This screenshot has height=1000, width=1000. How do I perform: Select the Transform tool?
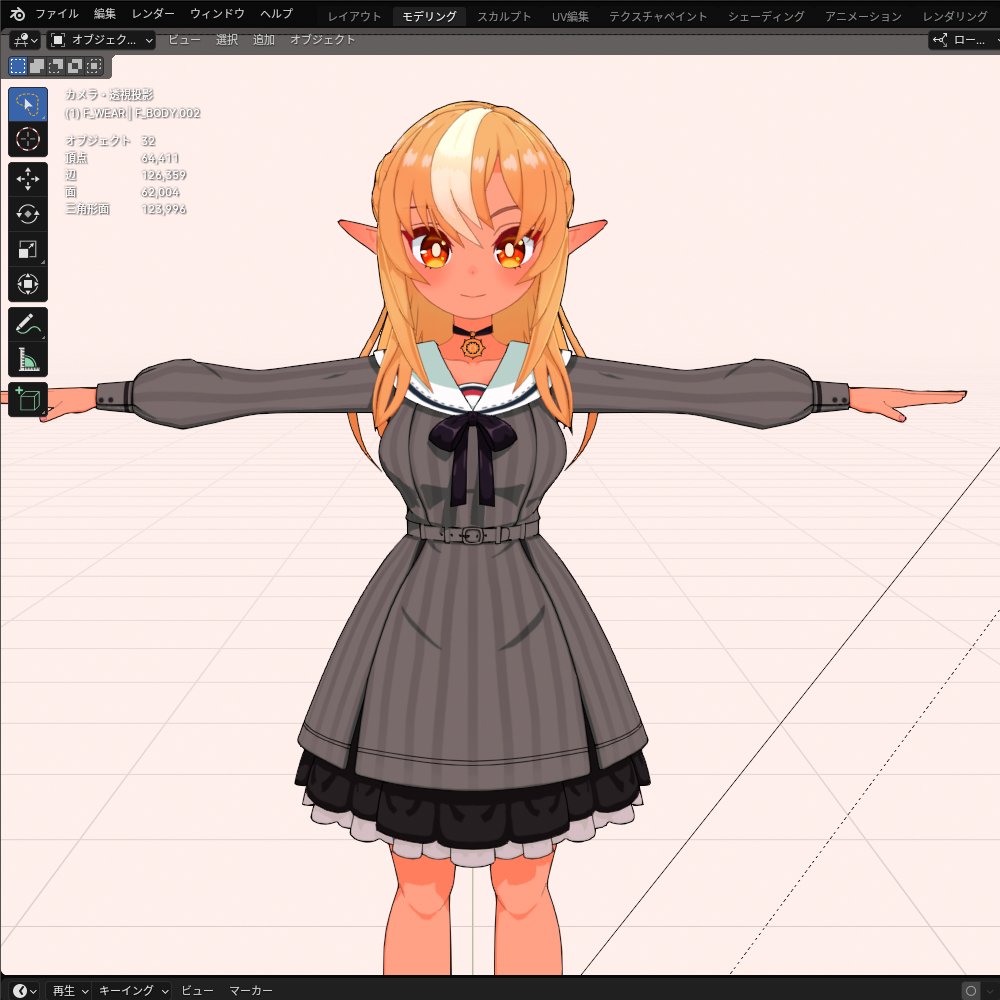coord(27,284)
